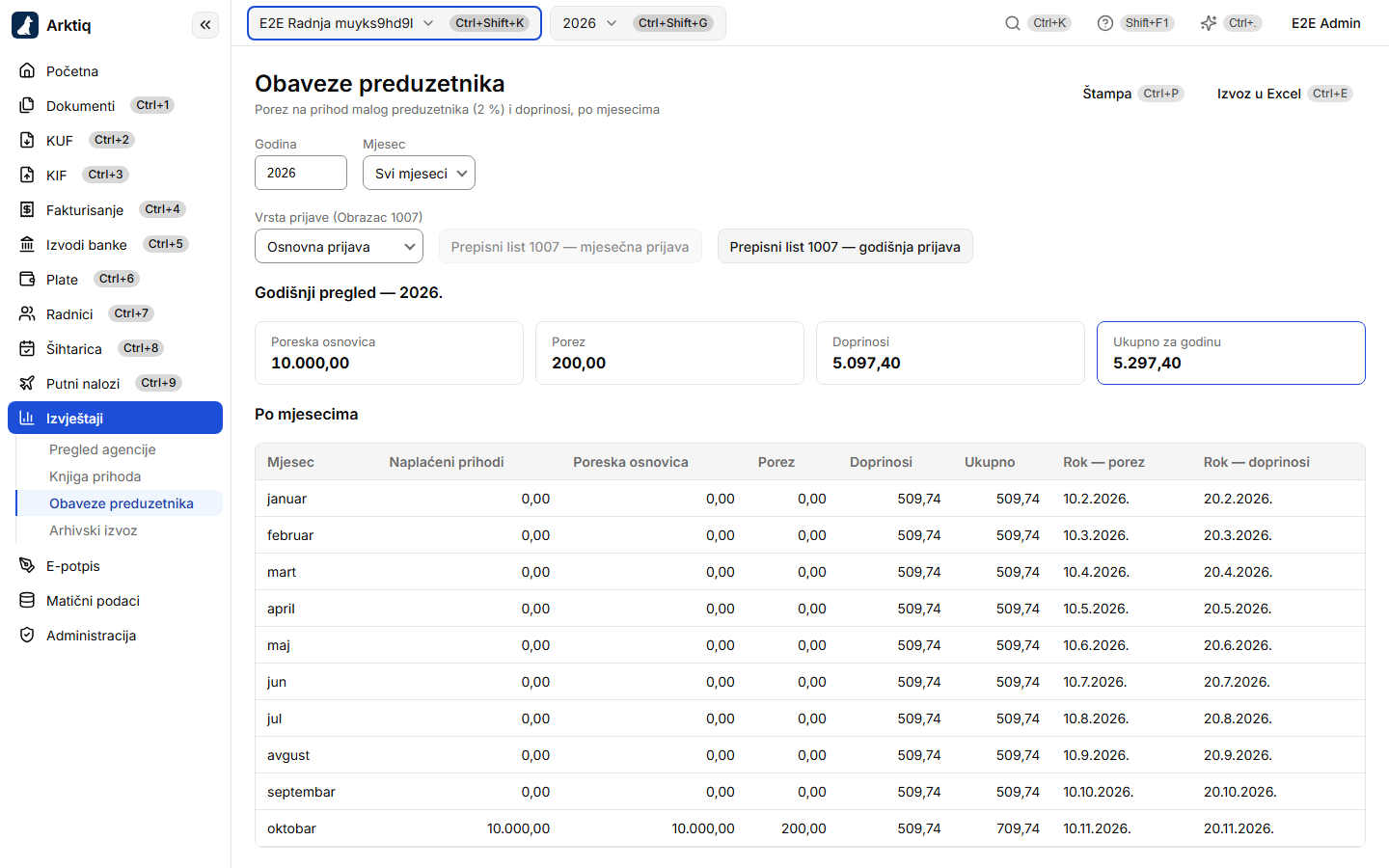Click the Štampa print button
The height and width of the screenshot is (868, 1389).
(x=1132, y=94)
